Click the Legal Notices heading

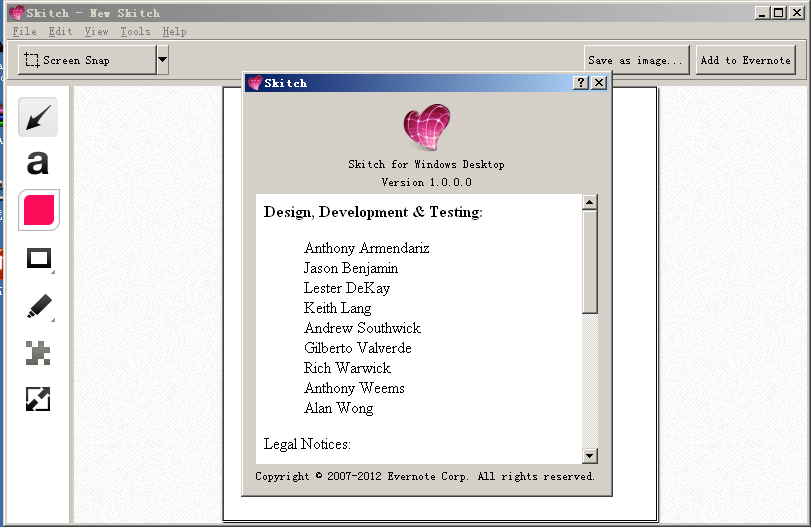(x=307, y=444)
